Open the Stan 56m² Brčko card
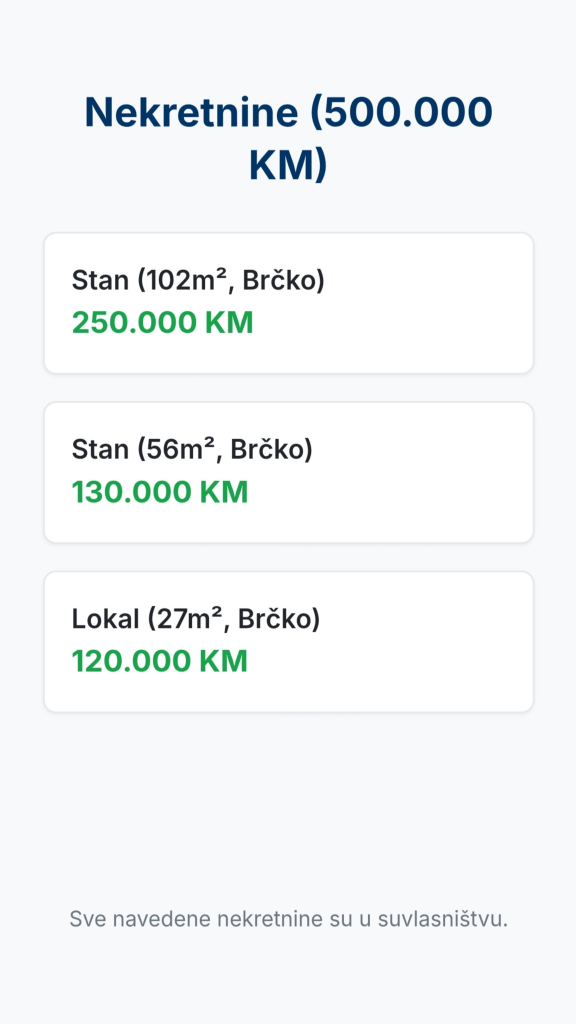Screen dimensions: 576x1024 (x=289, y=472)
